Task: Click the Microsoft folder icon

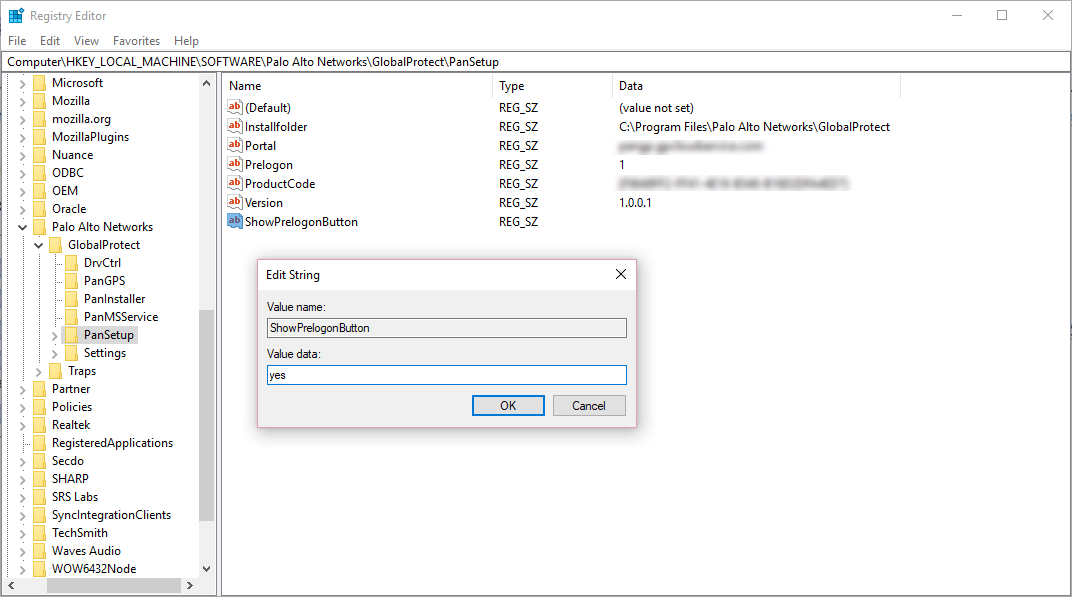Action: [40, 83]
